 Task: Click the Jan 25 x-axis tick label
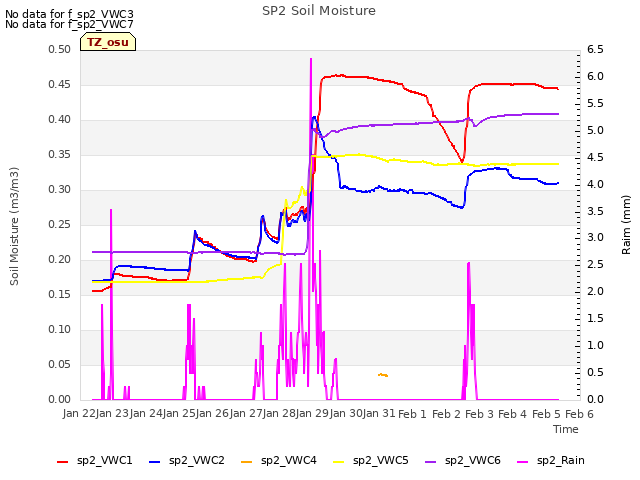[179, 414]
